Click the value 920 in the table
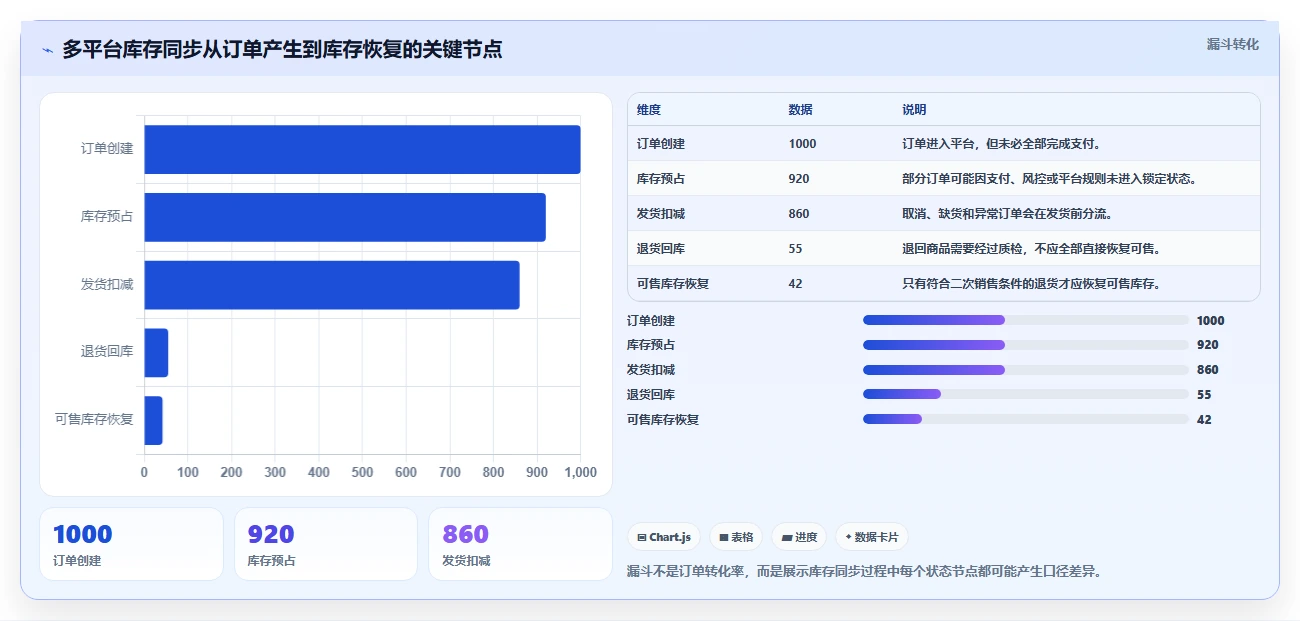 [799, 179]
